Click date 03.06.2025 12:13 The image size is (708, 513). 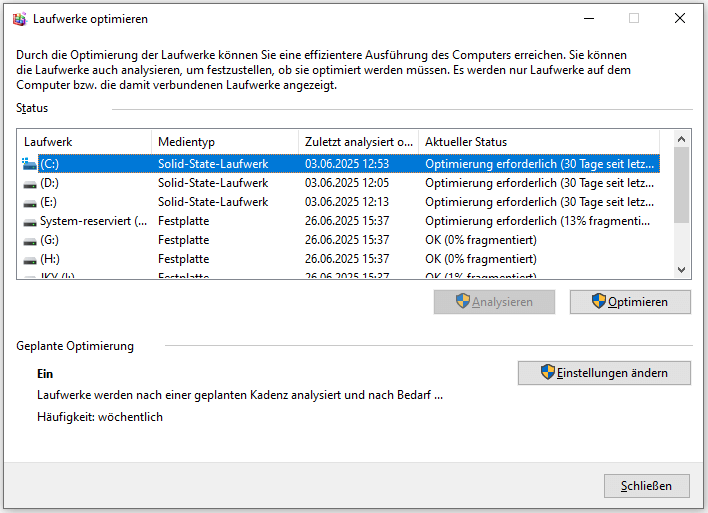347,202
